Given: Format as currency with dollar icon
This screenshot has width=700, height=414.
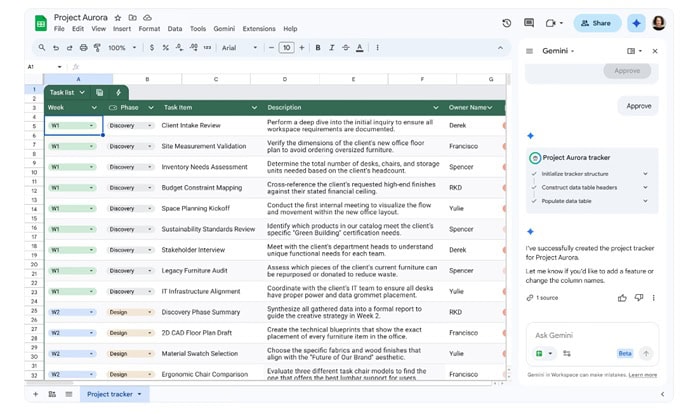Looking at the screenshot, I should (152, 48).
